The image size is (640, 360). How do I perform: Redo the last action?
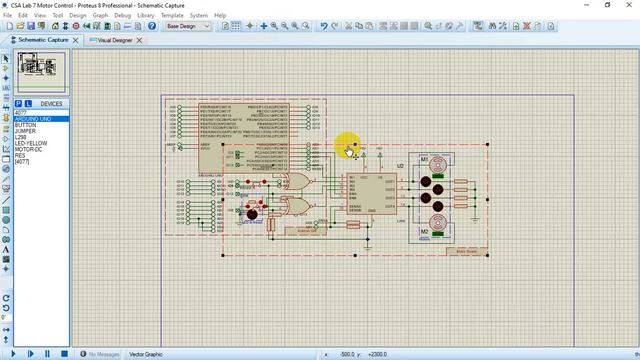pos(334,26)
